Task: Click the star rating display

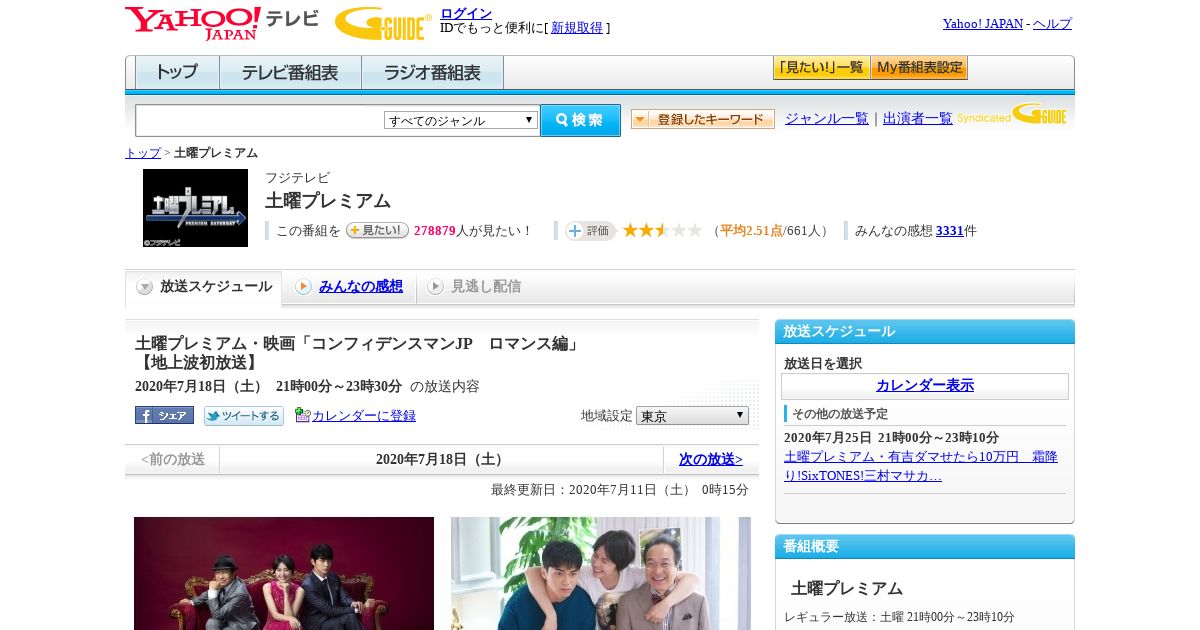Action: pyautogui.click(x=662, y=230)
